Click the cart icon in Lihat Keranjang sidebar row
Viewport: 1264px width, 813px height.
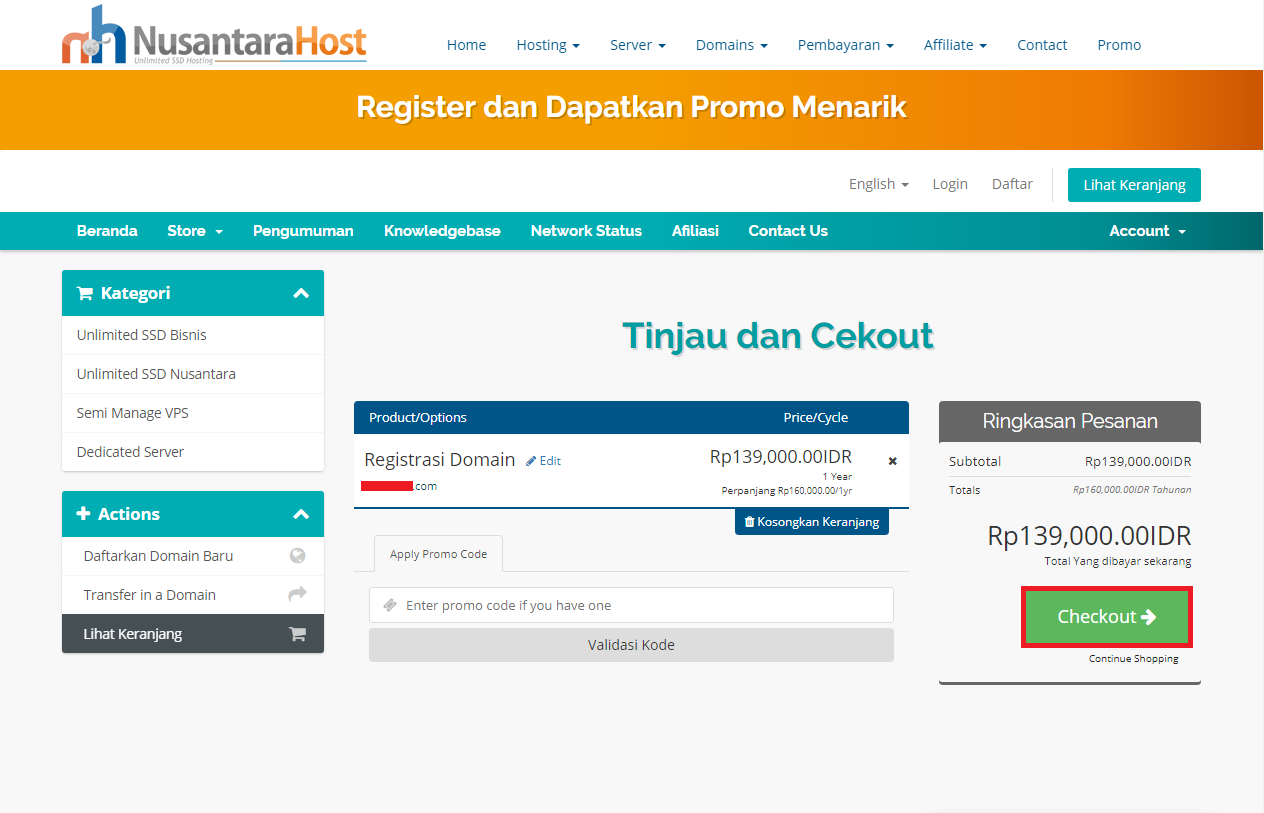click(297, 634)
